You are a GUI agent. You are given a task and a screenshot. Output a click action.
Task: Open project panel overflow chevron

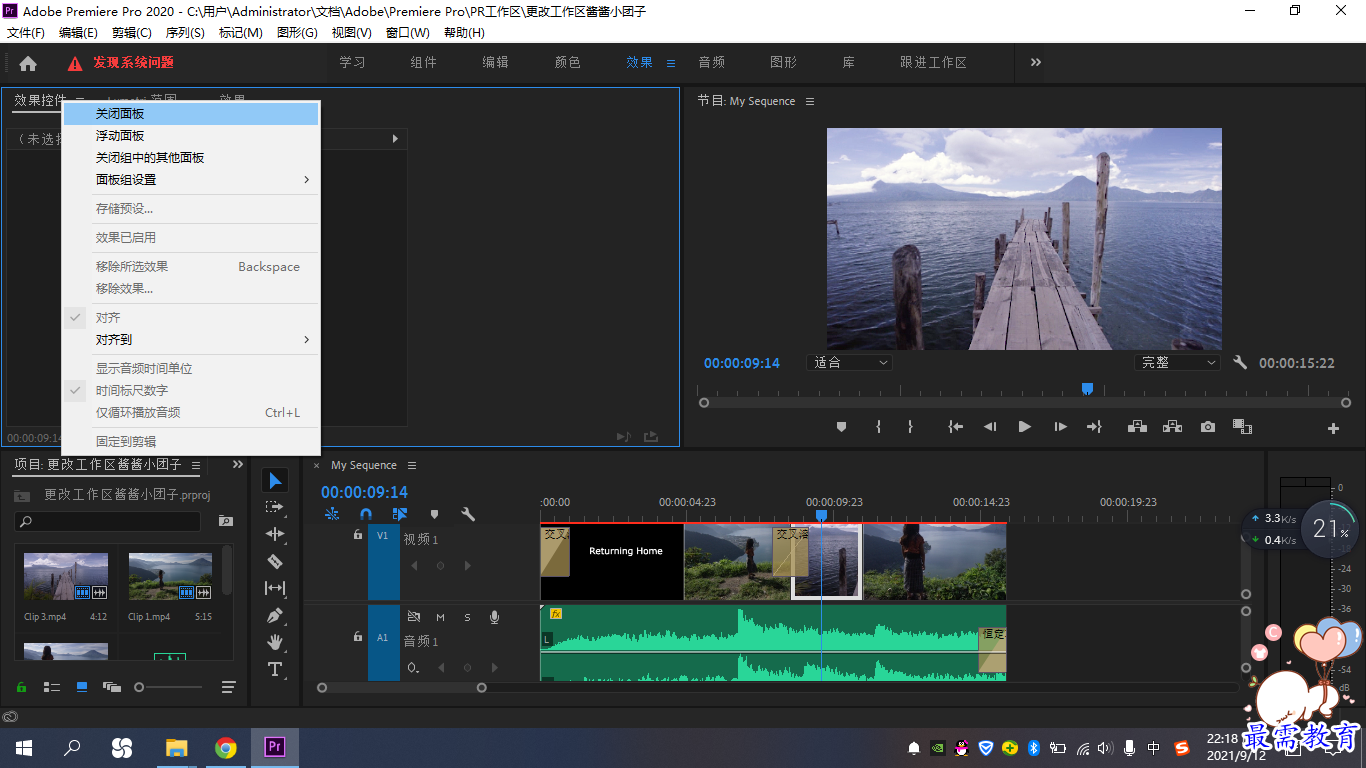(238, 464)
